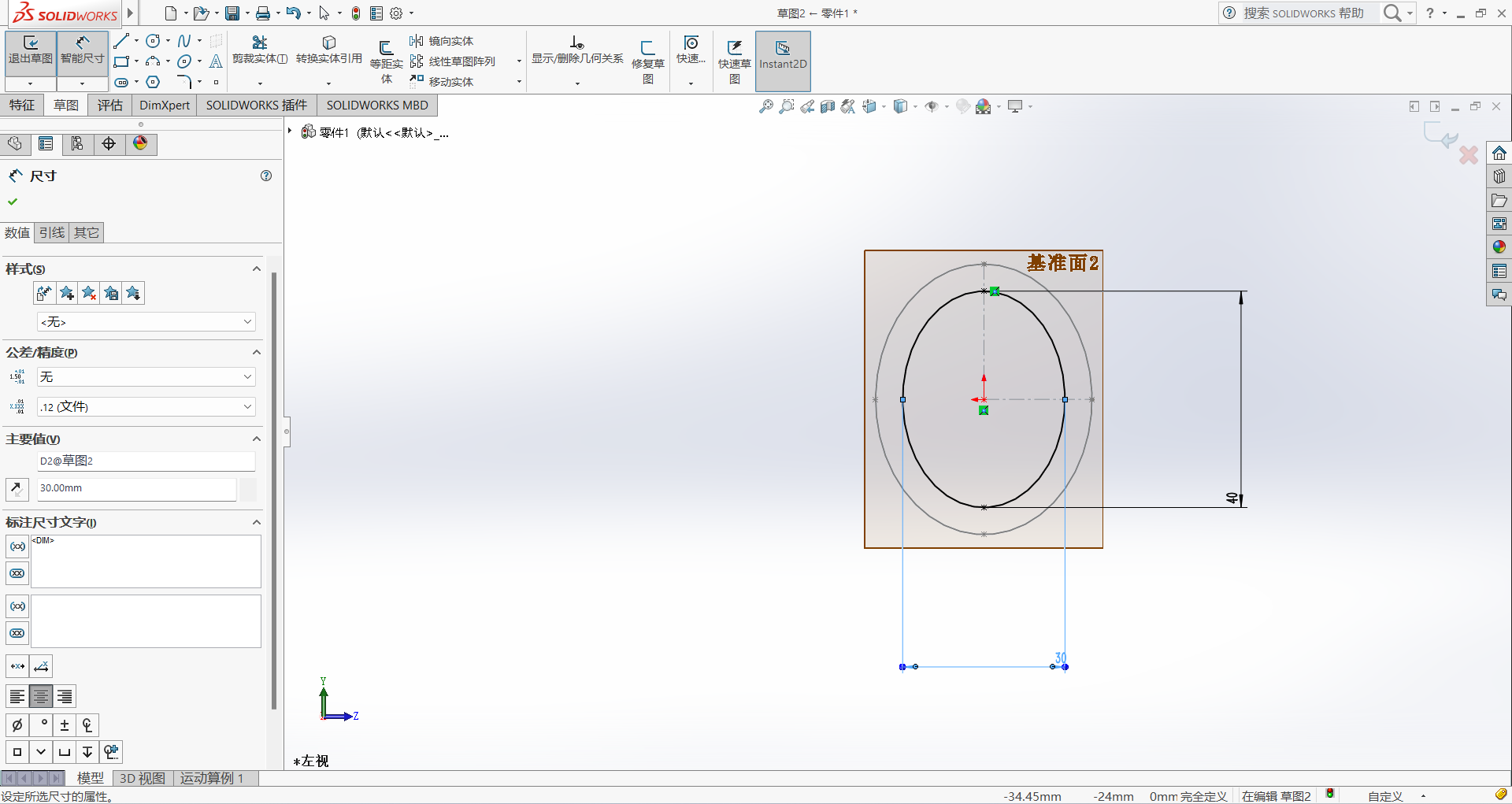Click the Section View icon in view toolbar
This screenshot has width=1512, height=804.
coord(827,106)
